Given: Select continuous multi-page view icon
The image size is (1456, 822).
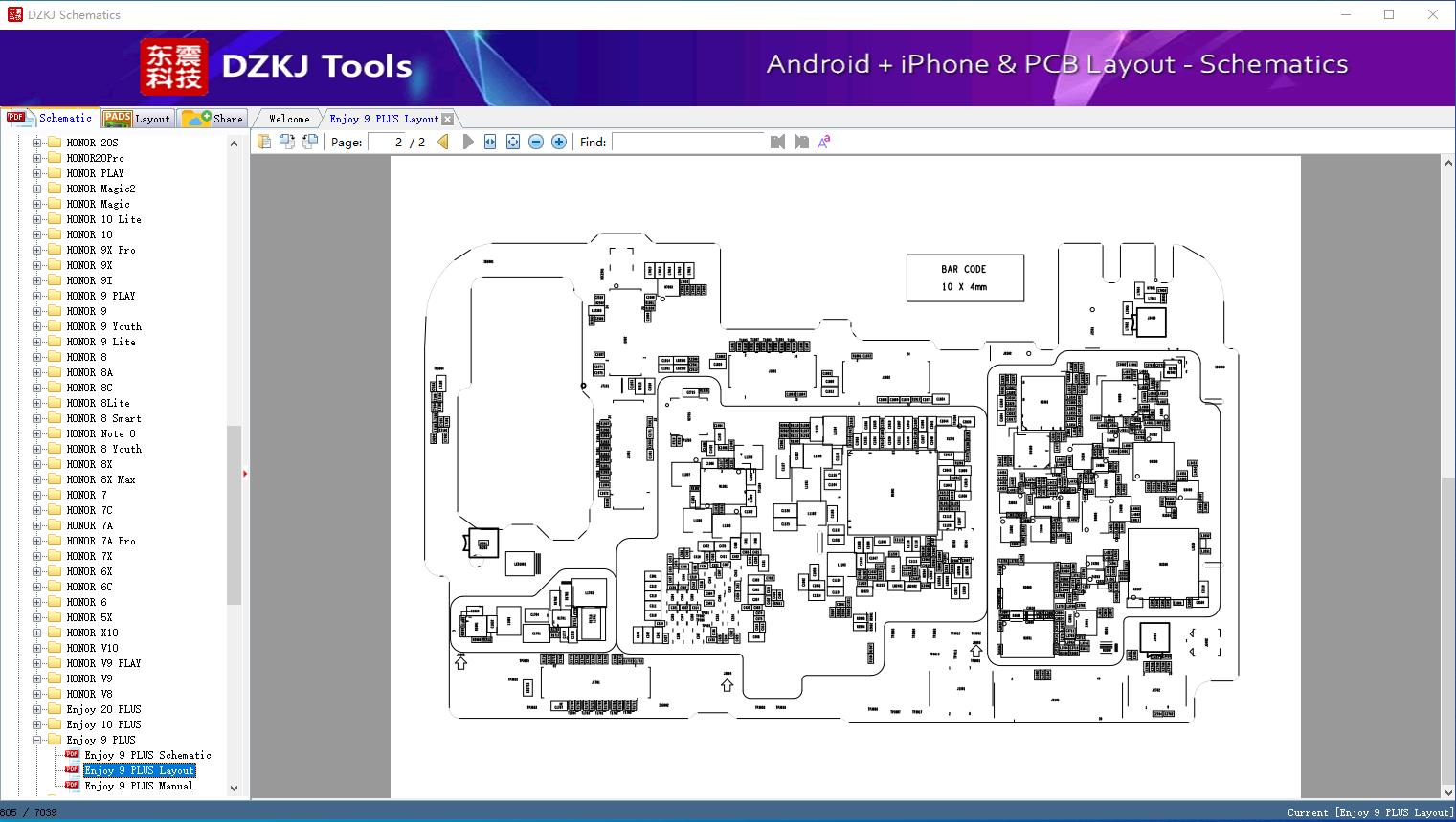Looking at the screenshot, I should (x=309, y=141).
